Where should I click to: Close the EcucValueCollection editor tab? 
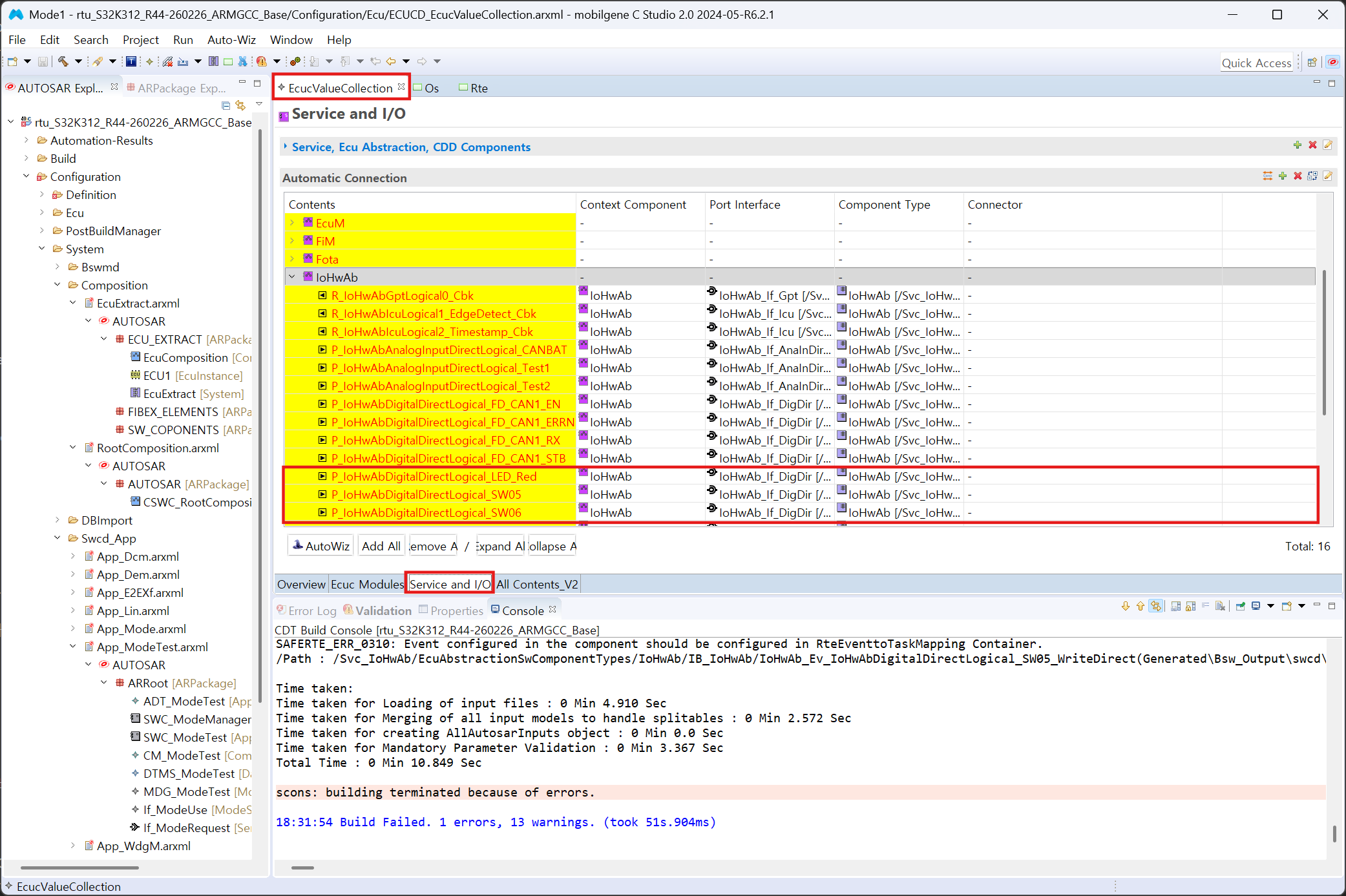click(x=401, y=87)
